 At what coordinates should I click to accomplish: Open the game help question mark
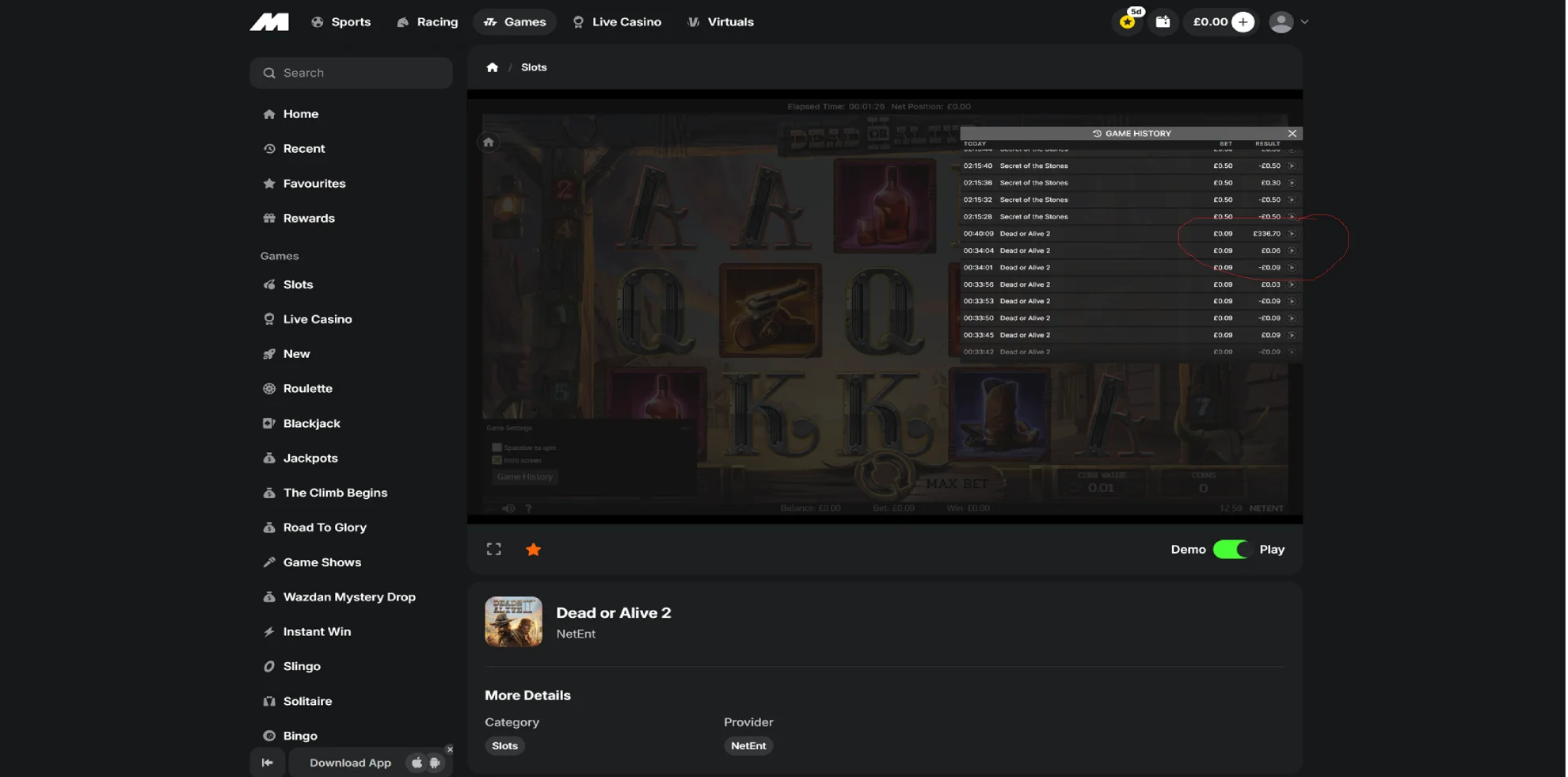[528, 508]
